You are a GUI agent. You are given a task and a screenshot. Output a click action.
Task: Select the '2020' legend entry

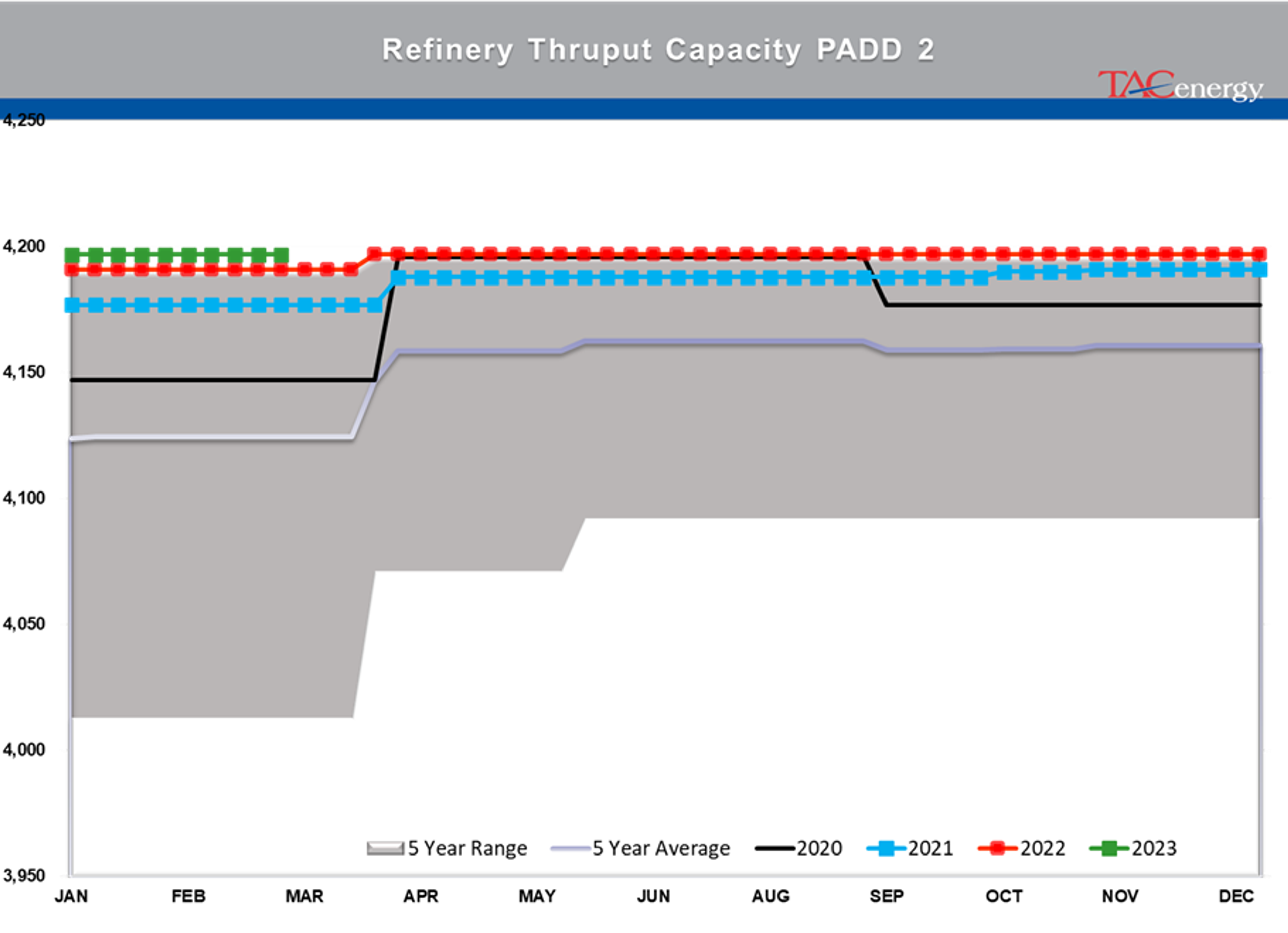coord(799,848)
